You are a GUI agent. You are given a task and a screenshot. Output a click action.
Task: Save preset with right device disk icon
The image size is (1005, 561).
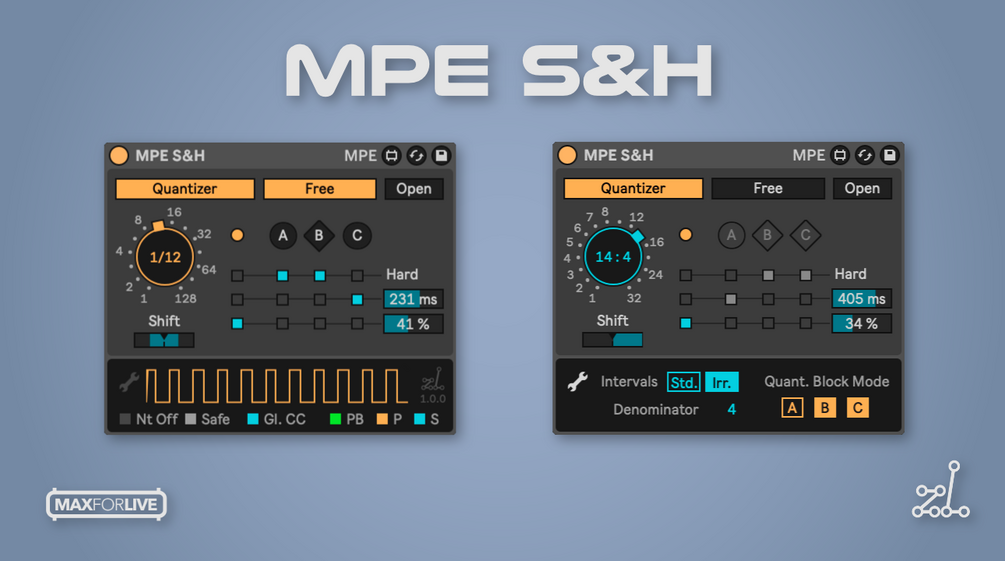[889, 155]
